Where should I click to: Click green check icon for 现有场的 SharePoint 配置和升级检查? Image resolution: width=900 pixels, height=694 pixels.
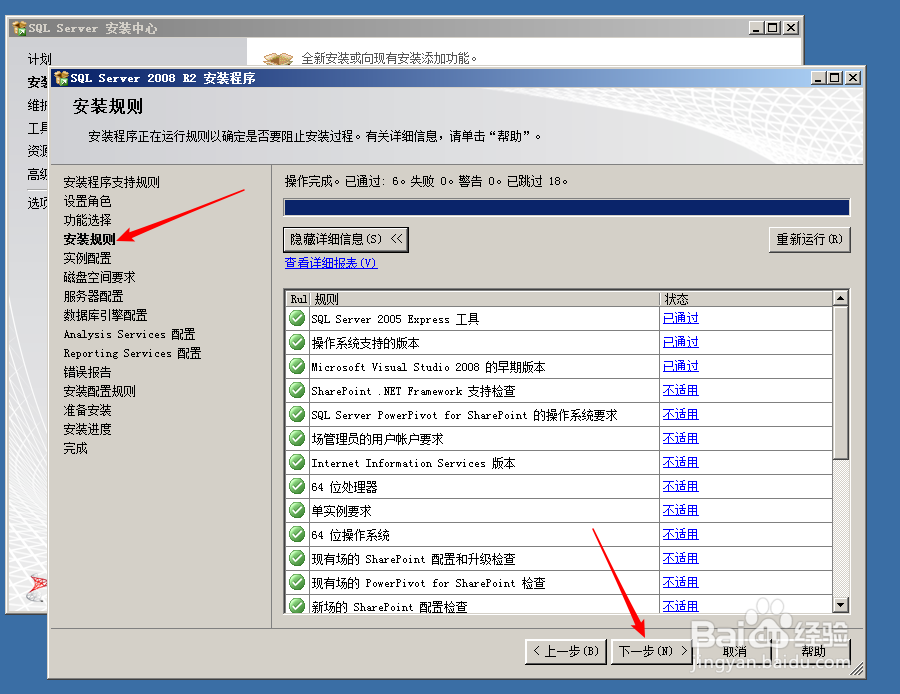297,559
